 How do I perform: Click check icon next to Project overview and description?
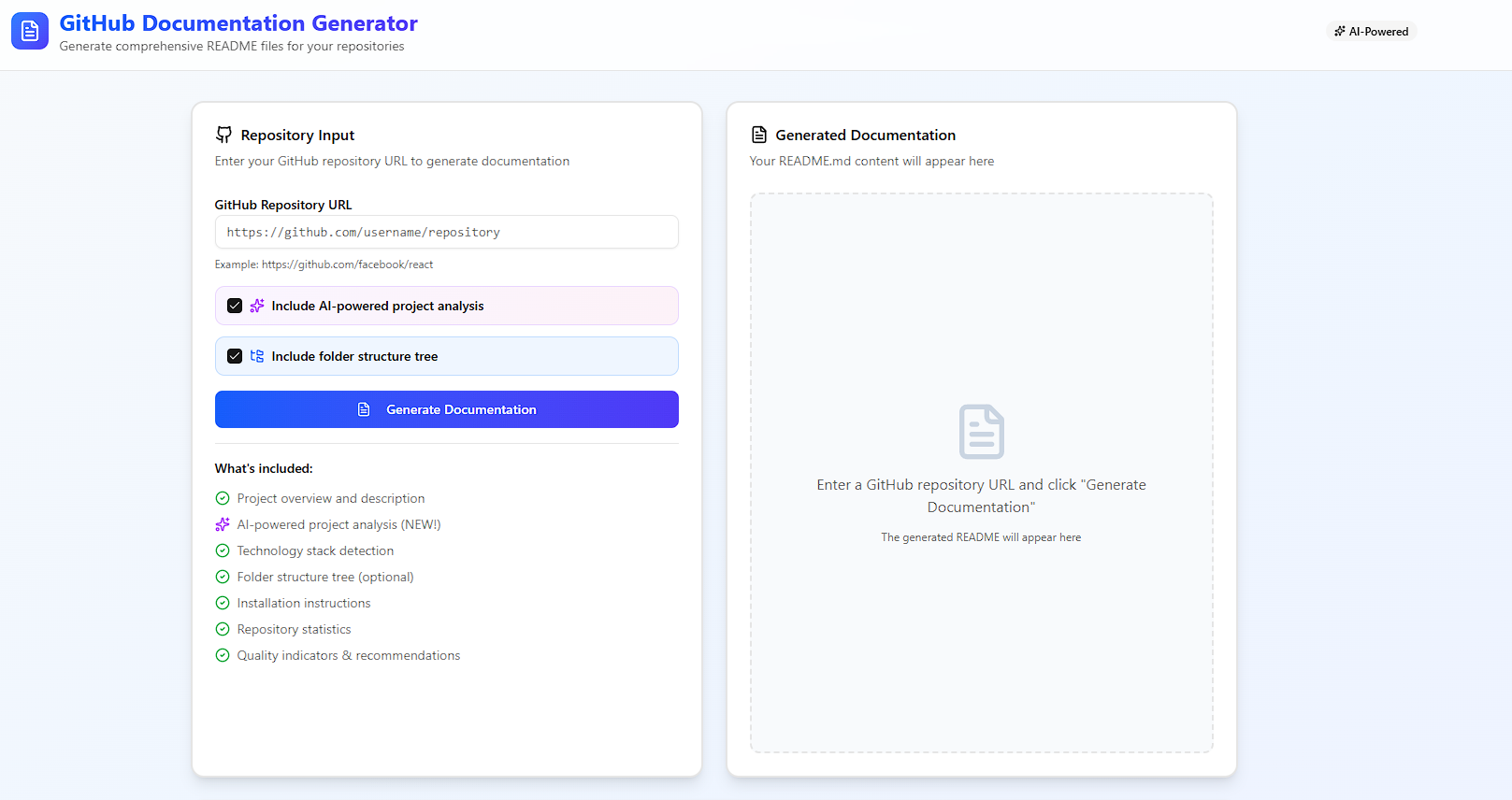pyautogui.click(x=223, y=498)
